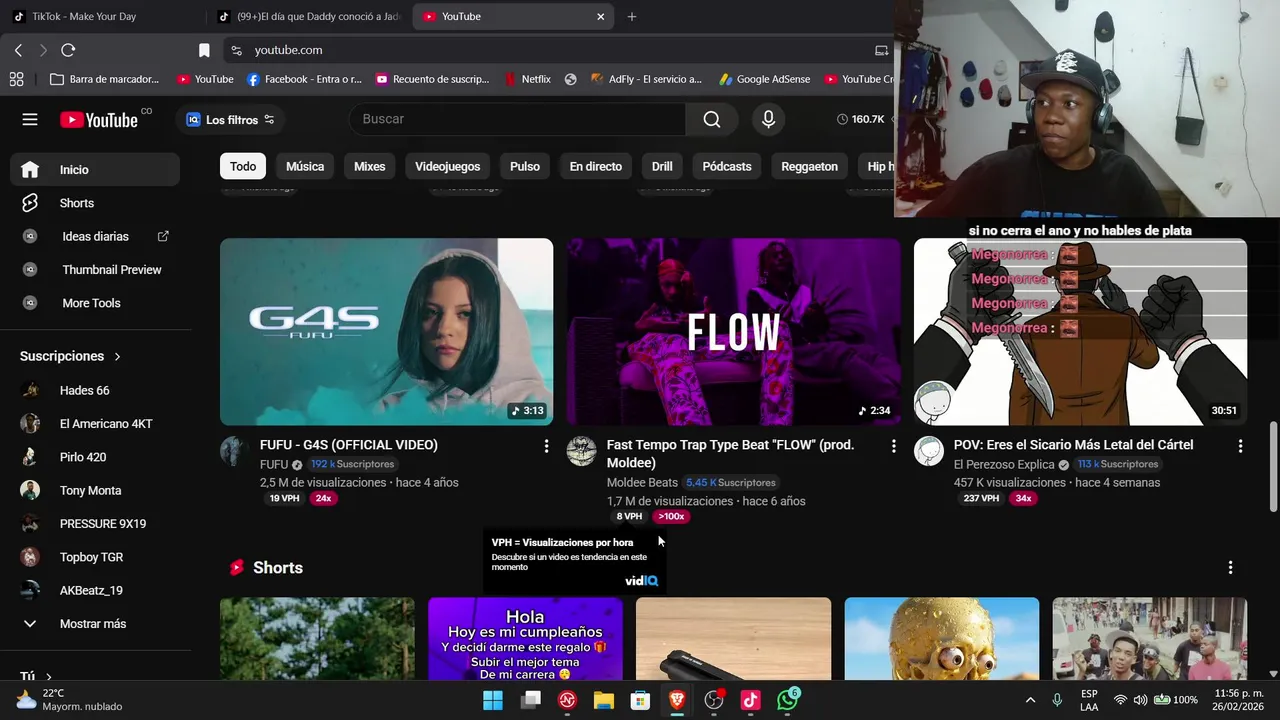Switch to TikTok Make Your Day tab

(x=84, y=16)
